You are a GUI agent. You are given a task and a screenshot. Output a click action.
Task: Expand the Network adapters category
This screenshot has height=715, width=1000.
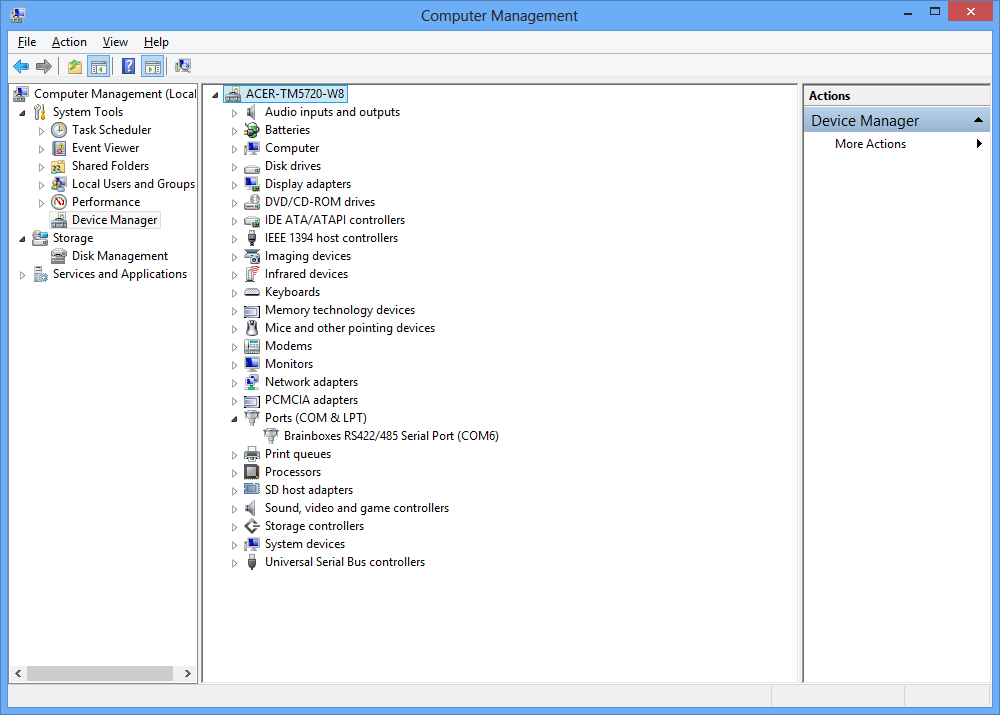pyautogui.click(x=233, y=381)
